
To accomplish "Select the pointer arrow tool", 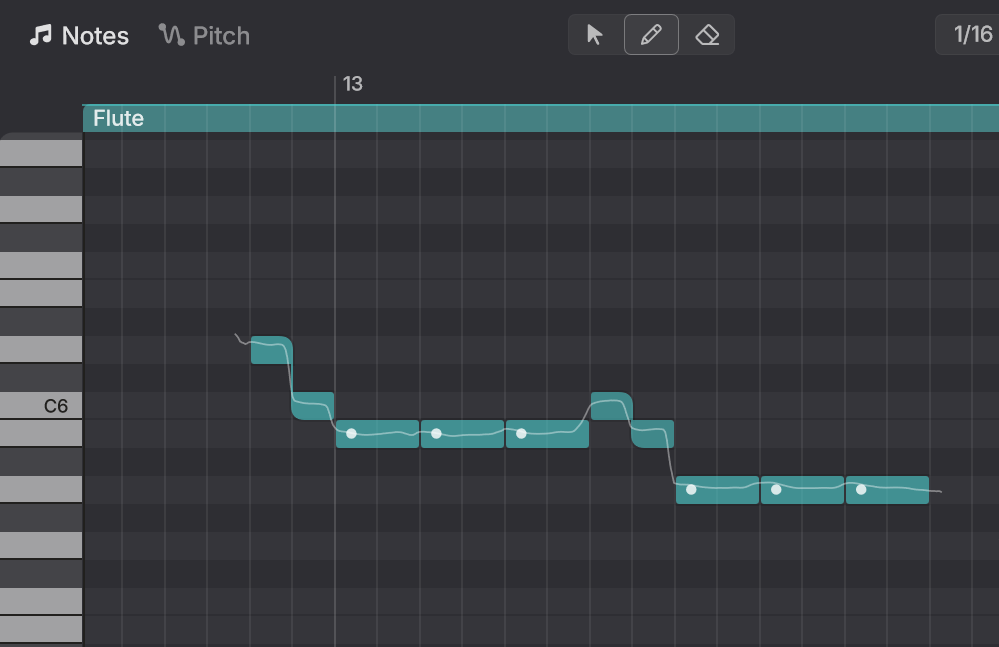I will (594, 34).
